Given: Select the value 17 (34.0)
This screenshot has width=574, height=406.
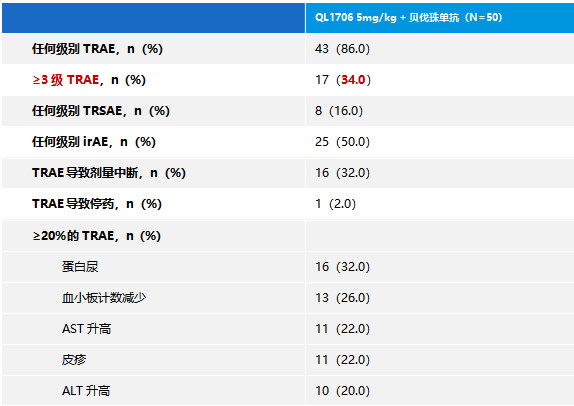Looking at the screenshot, I should click(x=343, y=80).
